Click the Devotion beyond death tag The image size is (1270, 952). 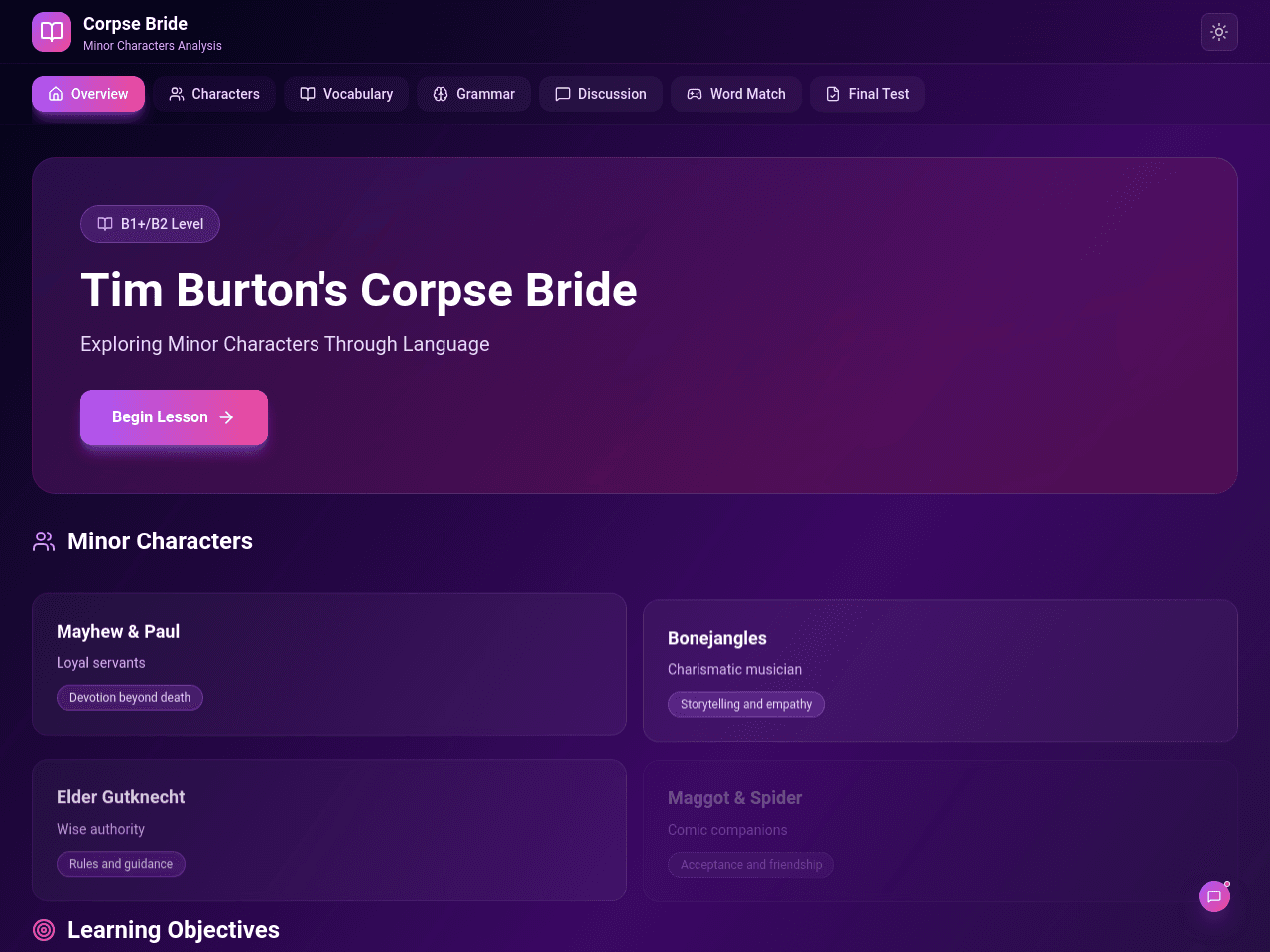pos(130,698)
